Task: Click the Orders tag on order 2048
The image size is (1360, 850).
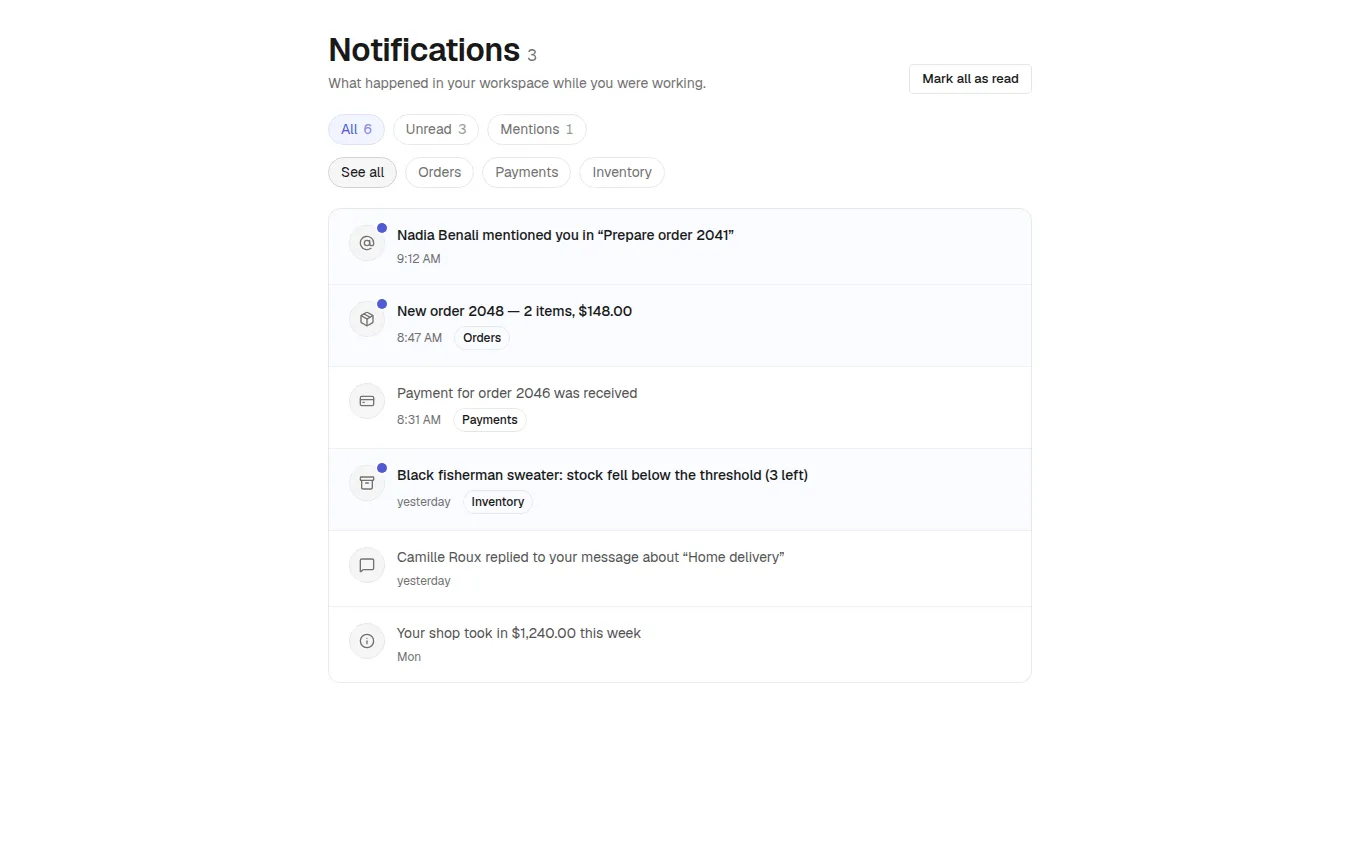Action: coord(482,338)
